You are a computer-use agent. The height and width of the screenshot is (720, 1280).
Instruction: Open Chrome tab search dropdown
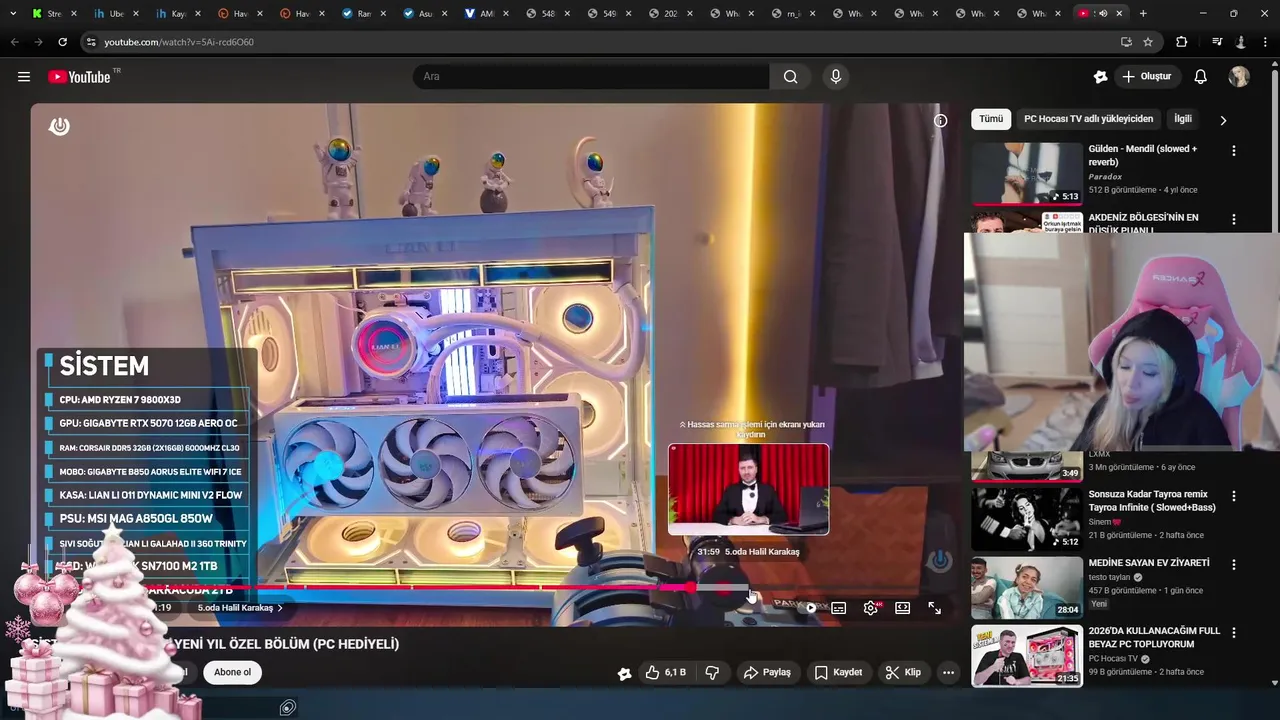coord(13,13)
